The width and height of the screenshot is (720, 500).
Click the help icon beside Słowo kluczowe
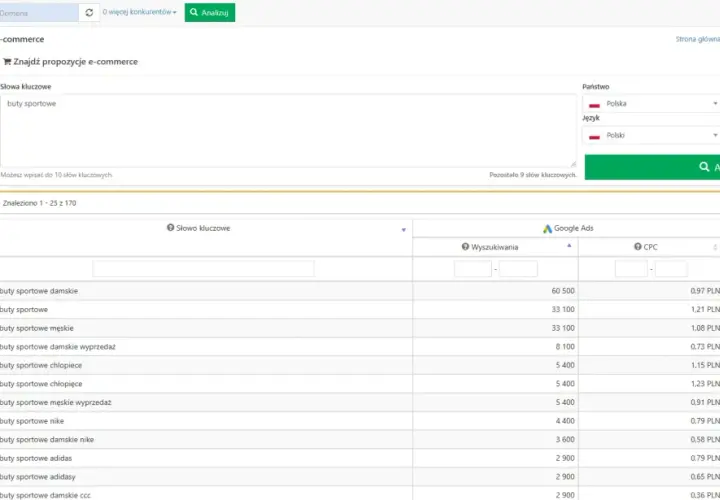(x=170, y=228)
